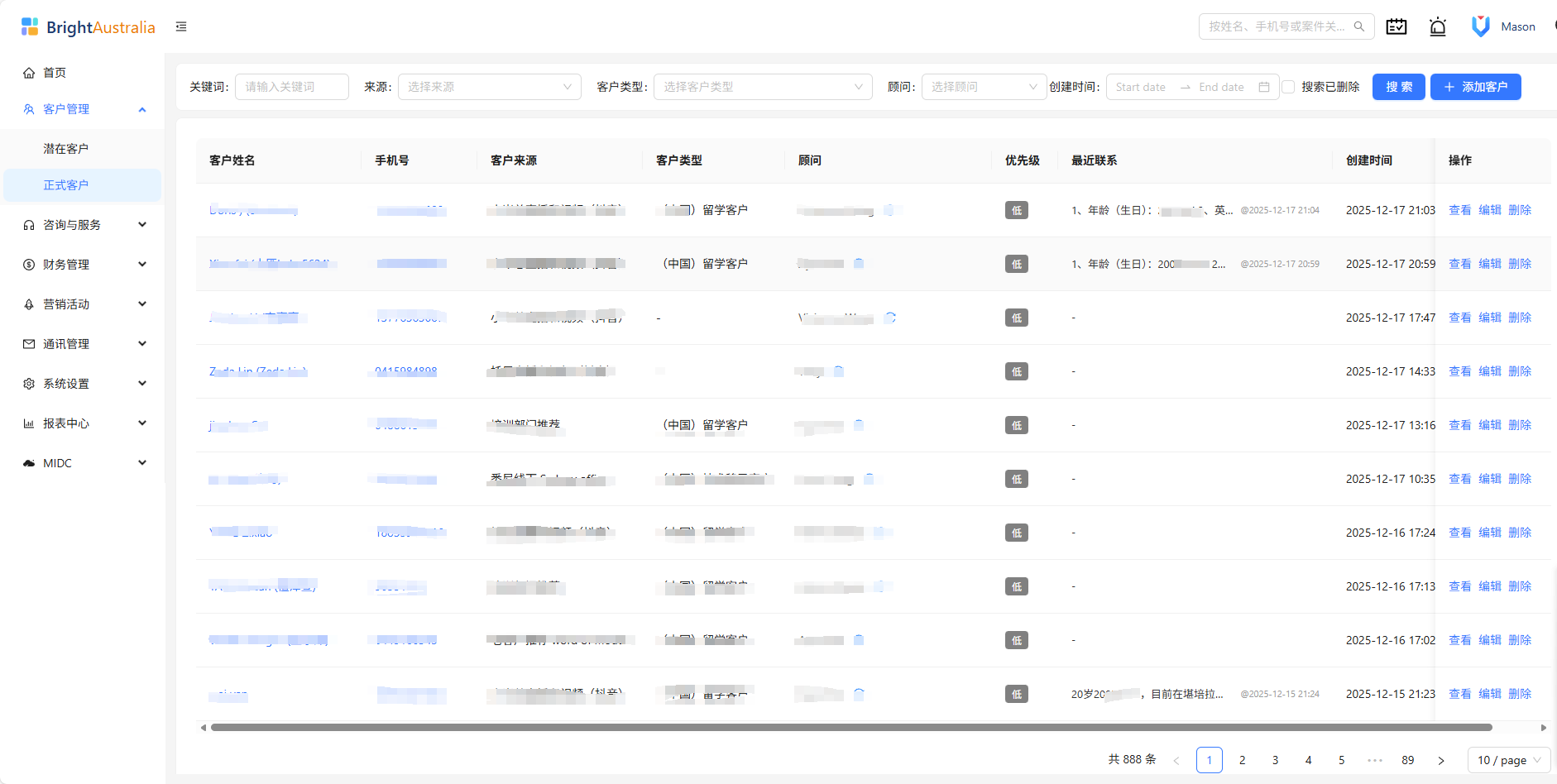1557x784 pixels.
Task: Change the 10 / page page size selector
Action: (1508, 759)
